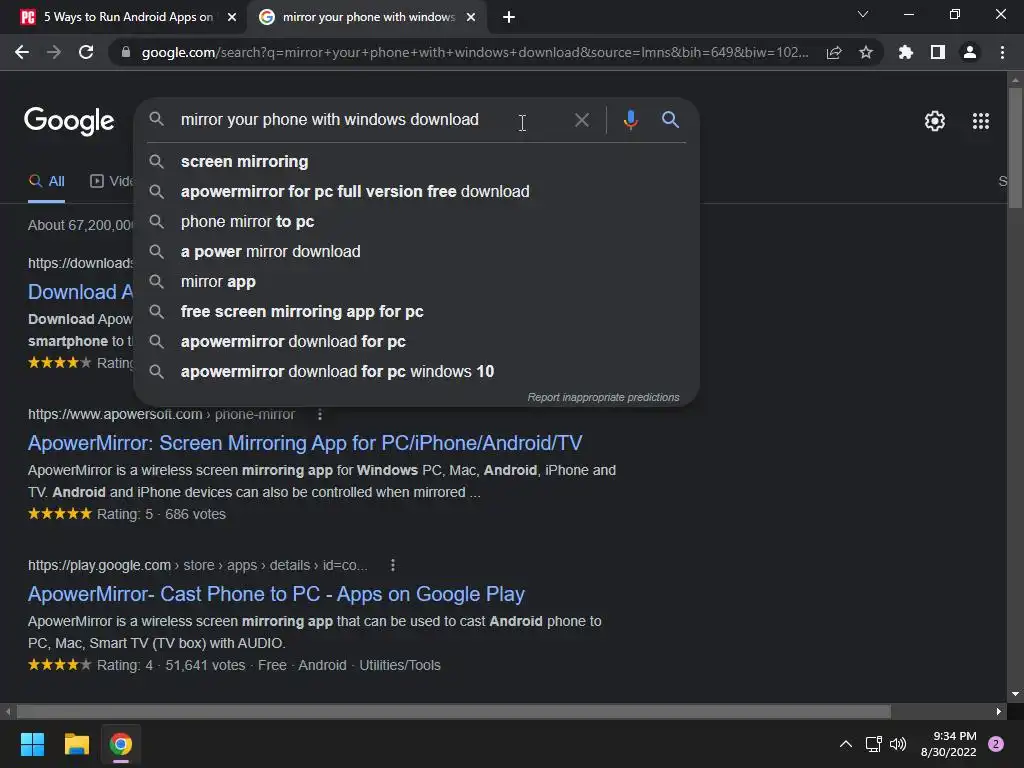Share this page from the address bar
The height and width of the screenshot is (768, 1024).
tap(834, 52)
